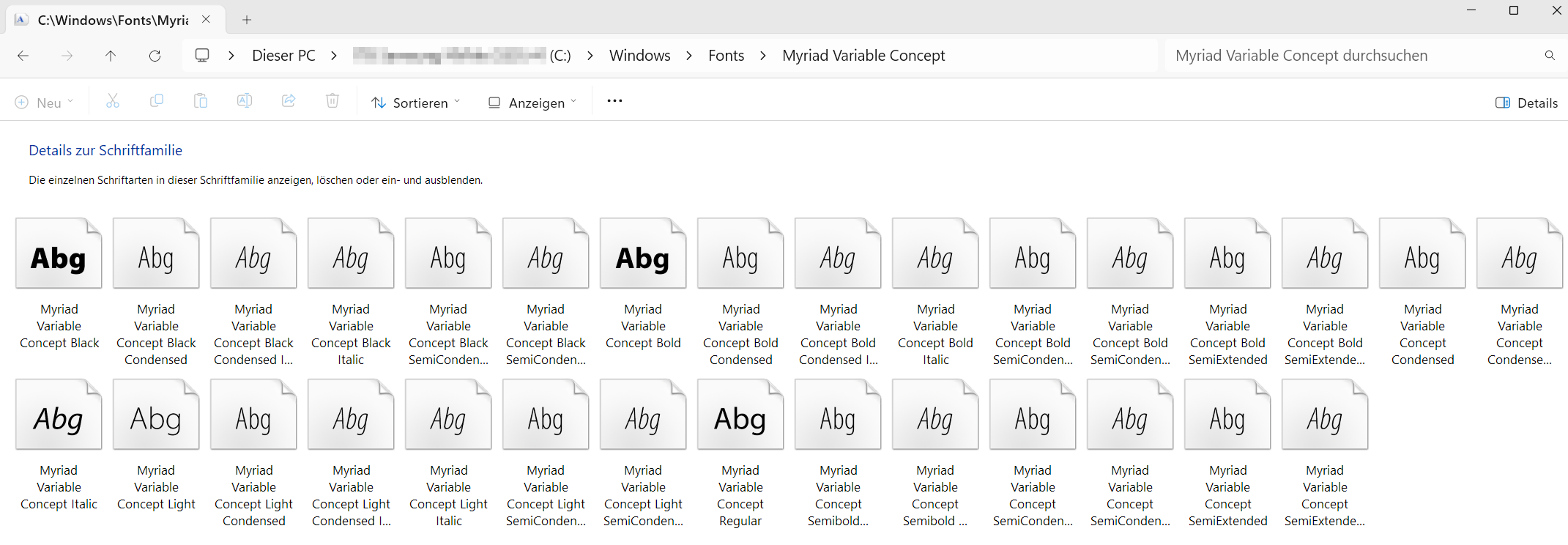
Task: Expand the chevron before Dieser PC
Action: click(231, 56)
